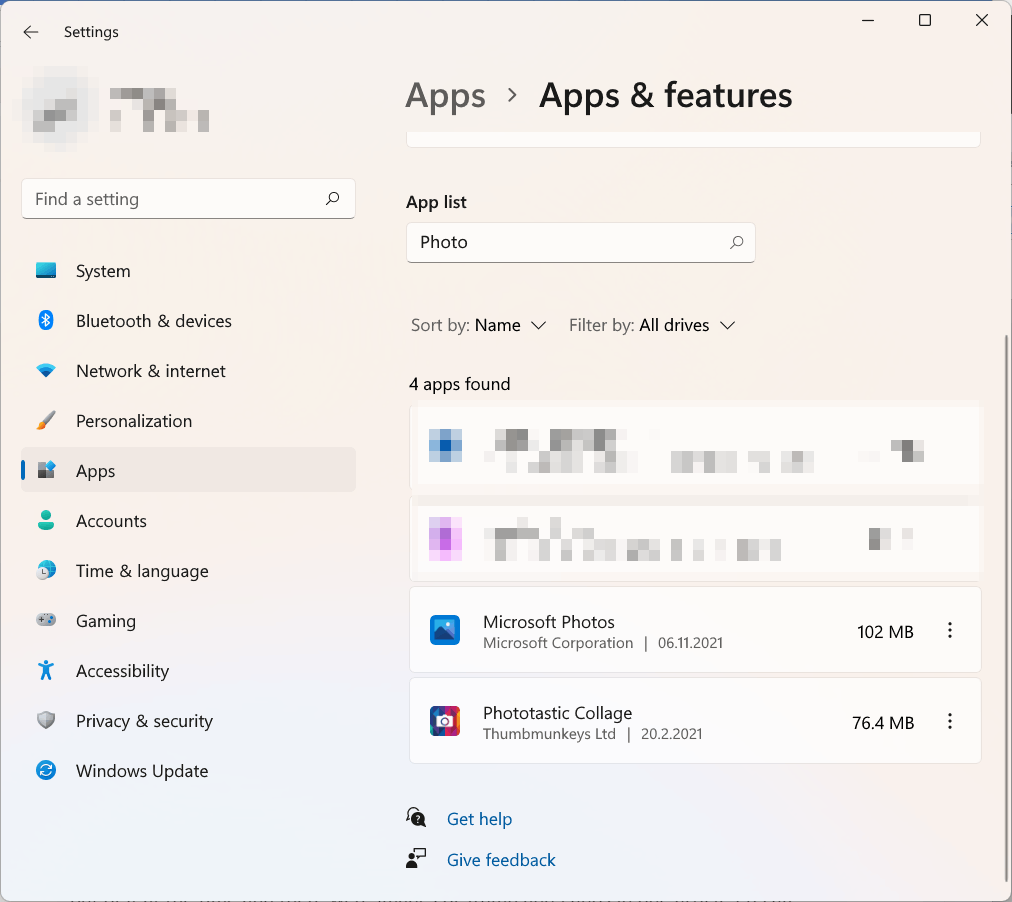The height and width of the screenshot is (902, 1012).
Task: Expand the Sort by Name dropdown
Action: pos(479,325)
